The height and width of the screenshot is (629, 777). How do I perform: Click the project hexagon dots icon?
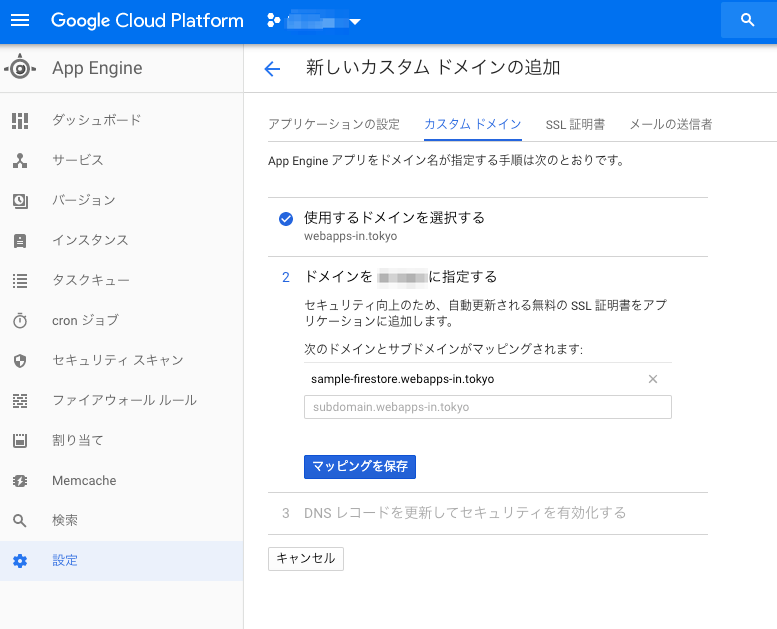274,20
